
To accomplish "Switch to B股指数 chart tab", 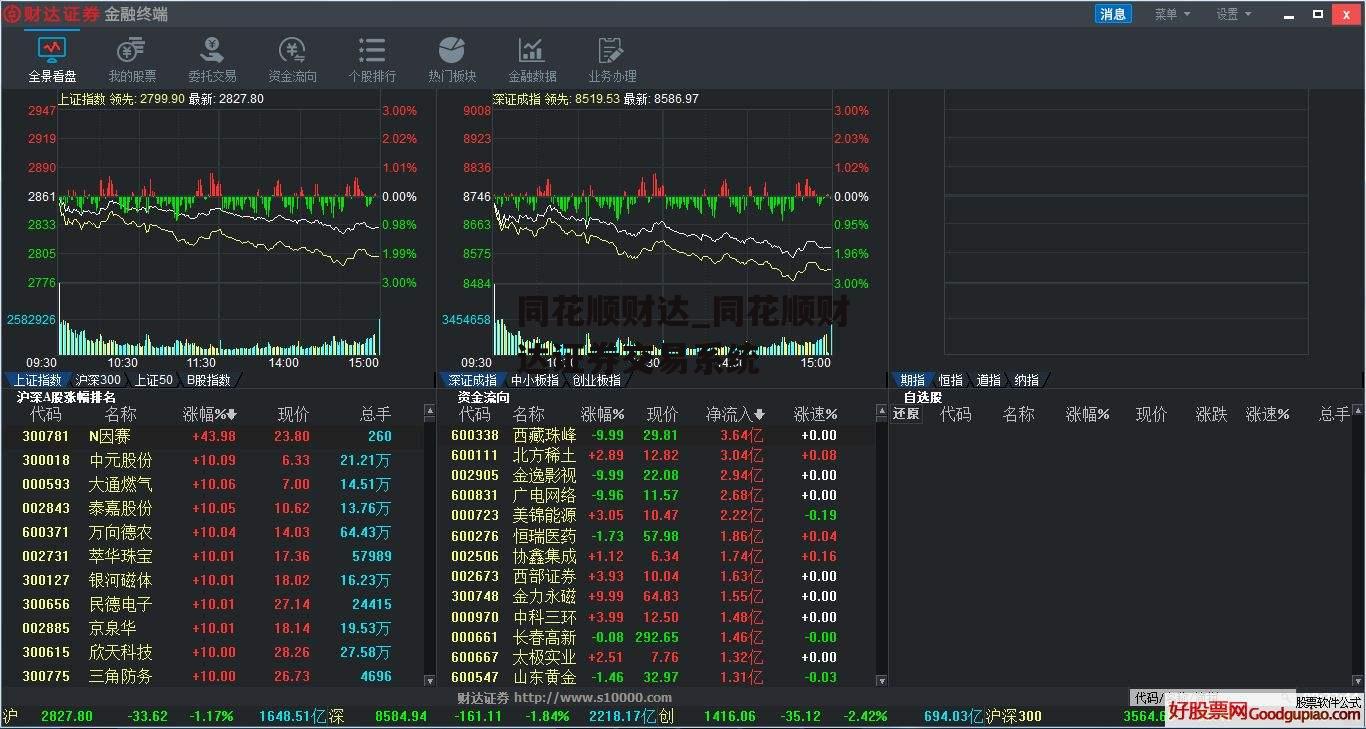I will (209, 380).
